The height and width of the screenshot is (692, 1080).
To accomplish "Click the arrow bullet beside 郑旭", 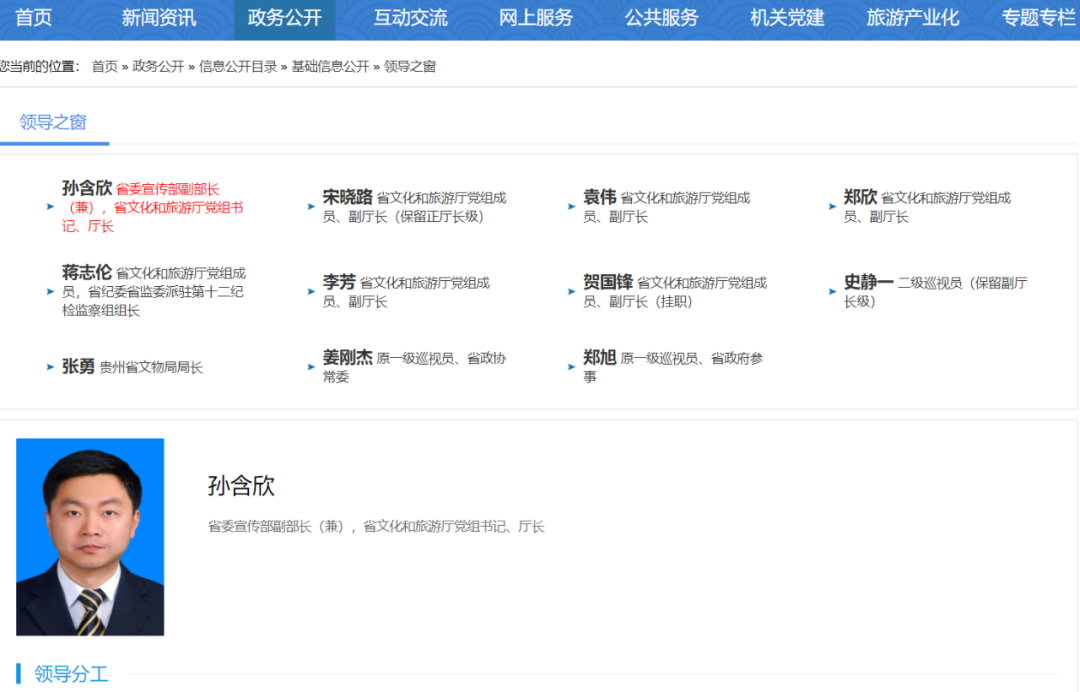I will [572, 367].
